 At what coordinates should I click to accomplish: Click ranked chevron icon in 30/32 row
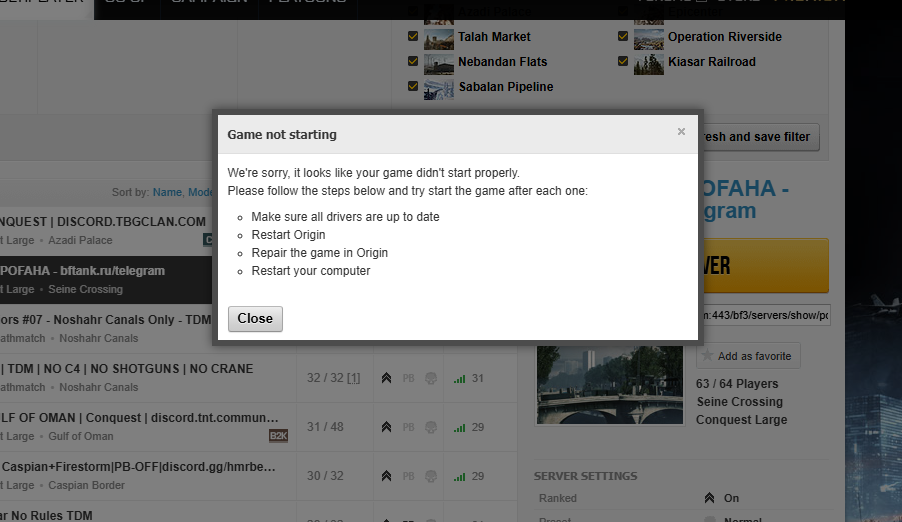click(387, 476)
